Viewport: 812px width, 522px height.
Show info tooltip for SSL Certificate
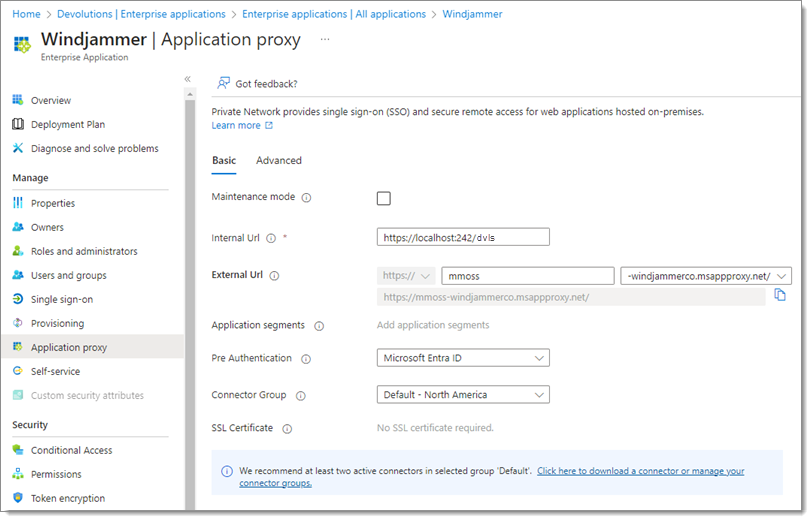(x=287, y=429)
